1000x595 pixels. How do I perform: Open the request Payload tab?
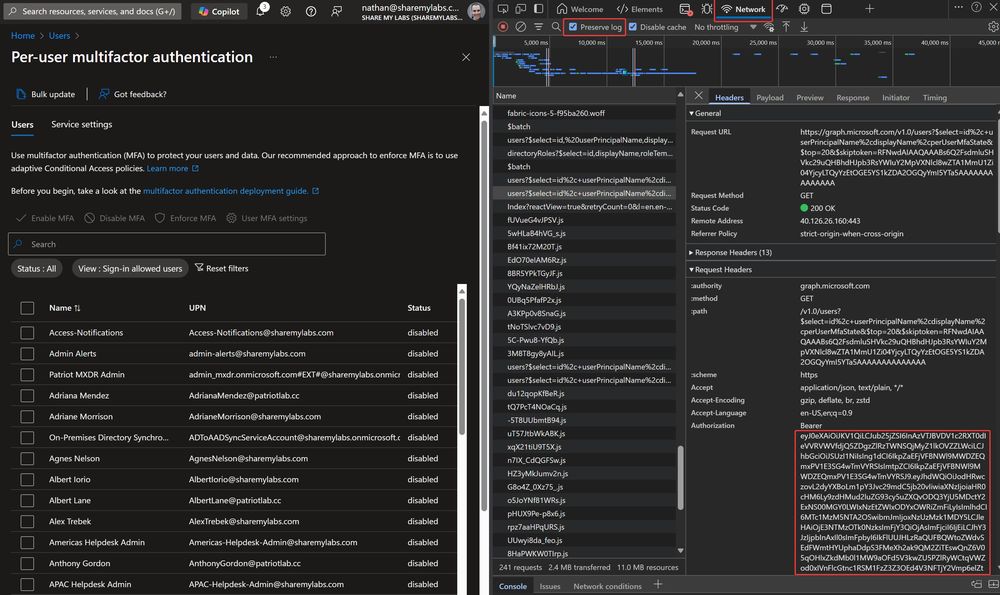pos(770,98)
